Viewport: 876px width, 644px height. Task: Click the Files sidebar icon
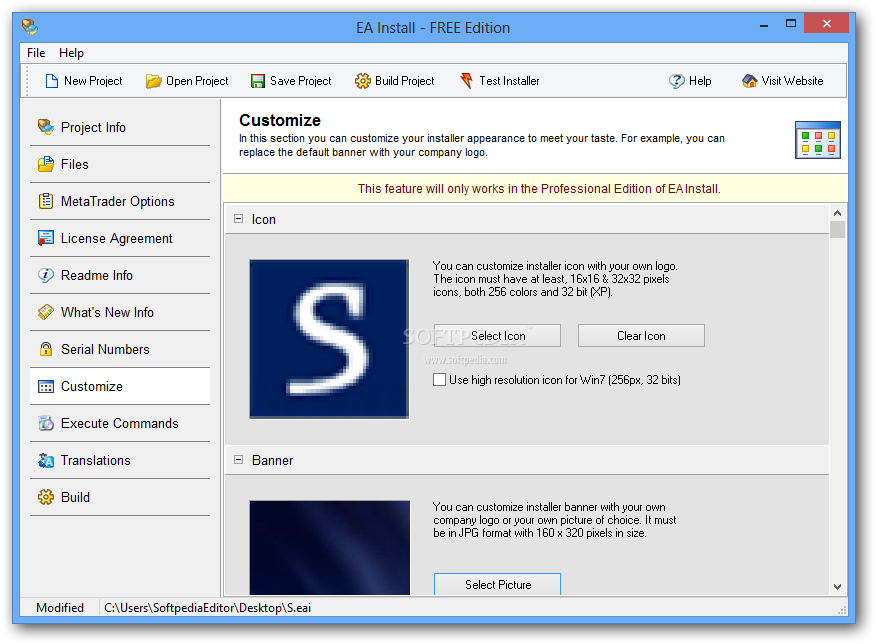pyautogui.click(x=46, y=164)
